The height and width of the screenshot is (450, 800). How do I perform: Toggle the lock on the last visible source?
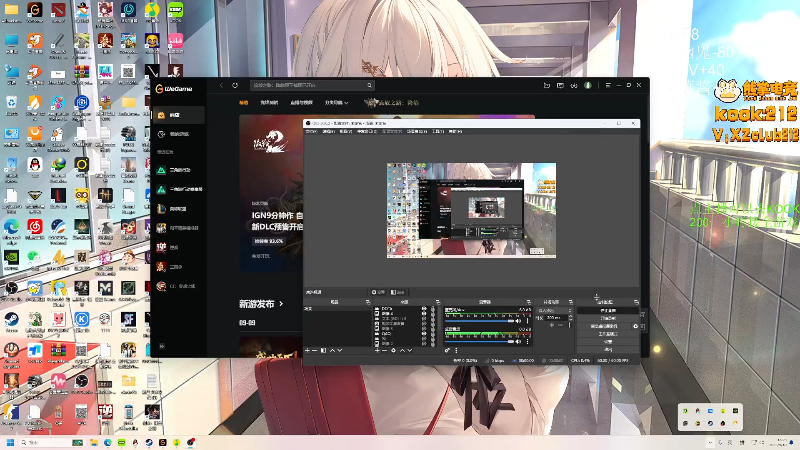pyautogui.click(x=433, y=344)
